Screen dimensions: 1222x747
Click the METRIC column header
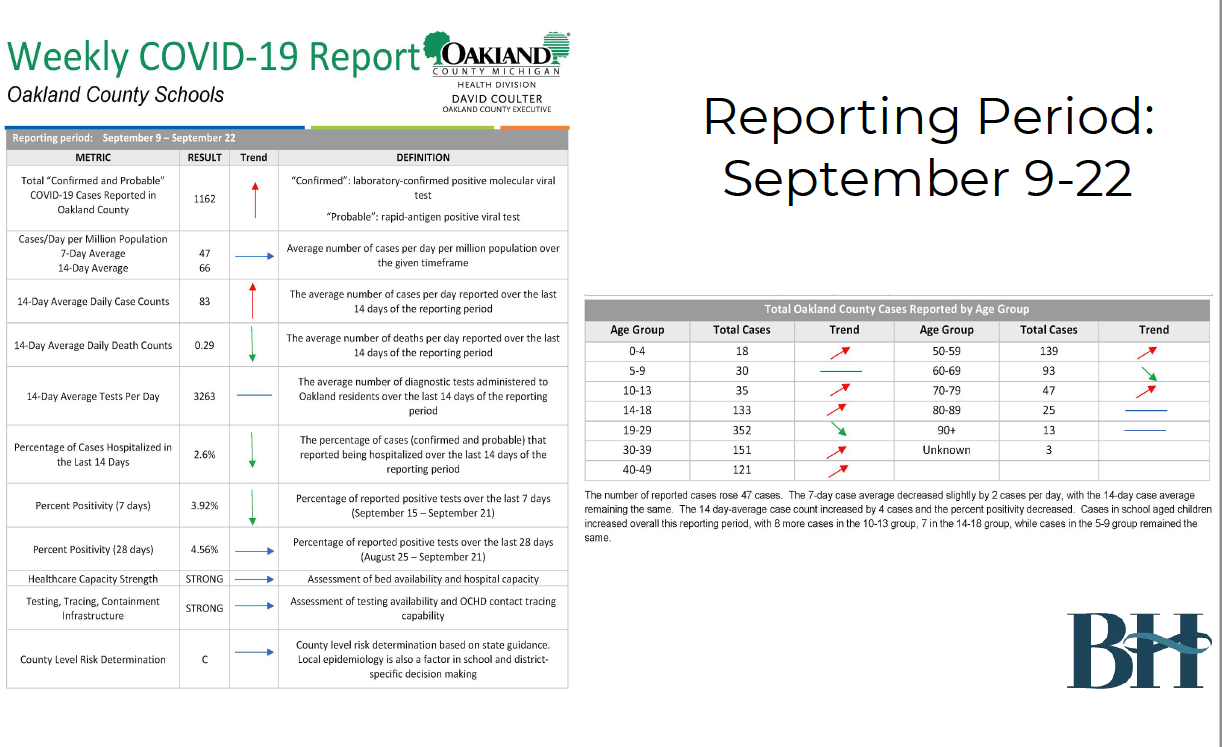coord(93,157)
